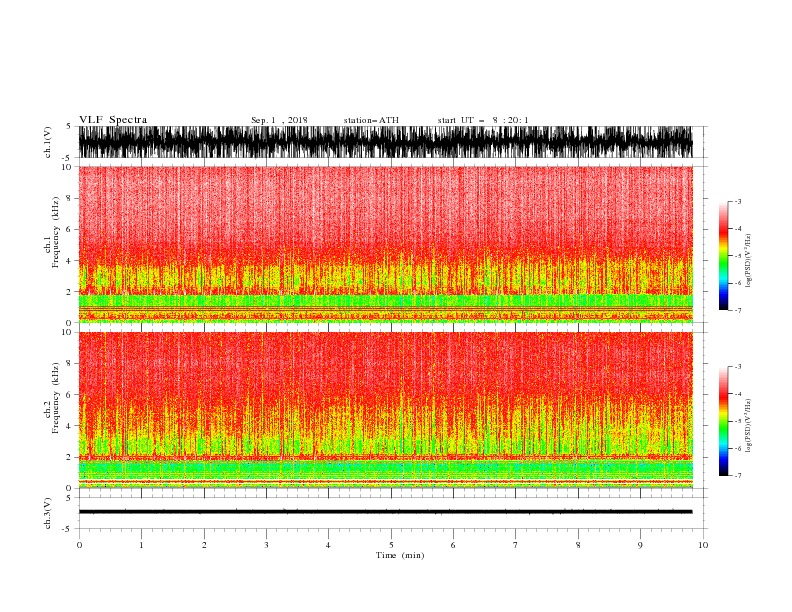Select the date text "Sep. 1, 2018"
The image size is (792, 612).
click(279, 120)
